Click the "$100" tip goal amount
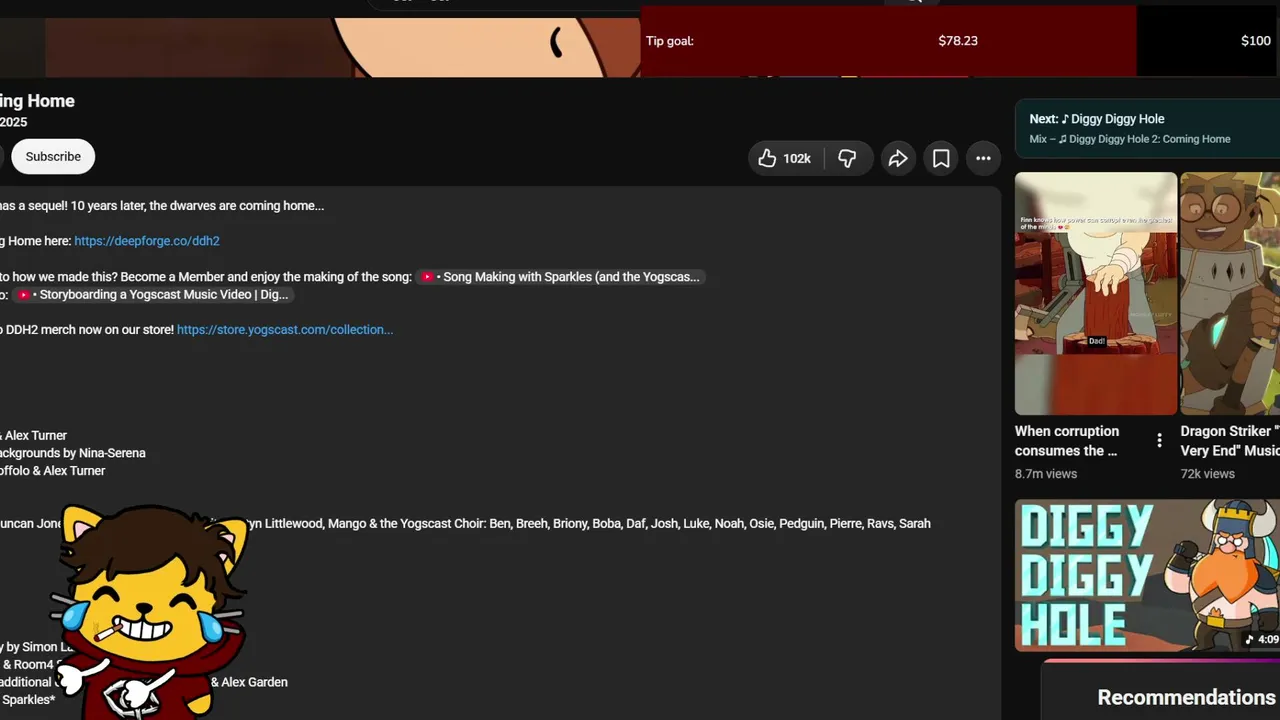Screen dimensions: 1280x720 click(1256, 41)
